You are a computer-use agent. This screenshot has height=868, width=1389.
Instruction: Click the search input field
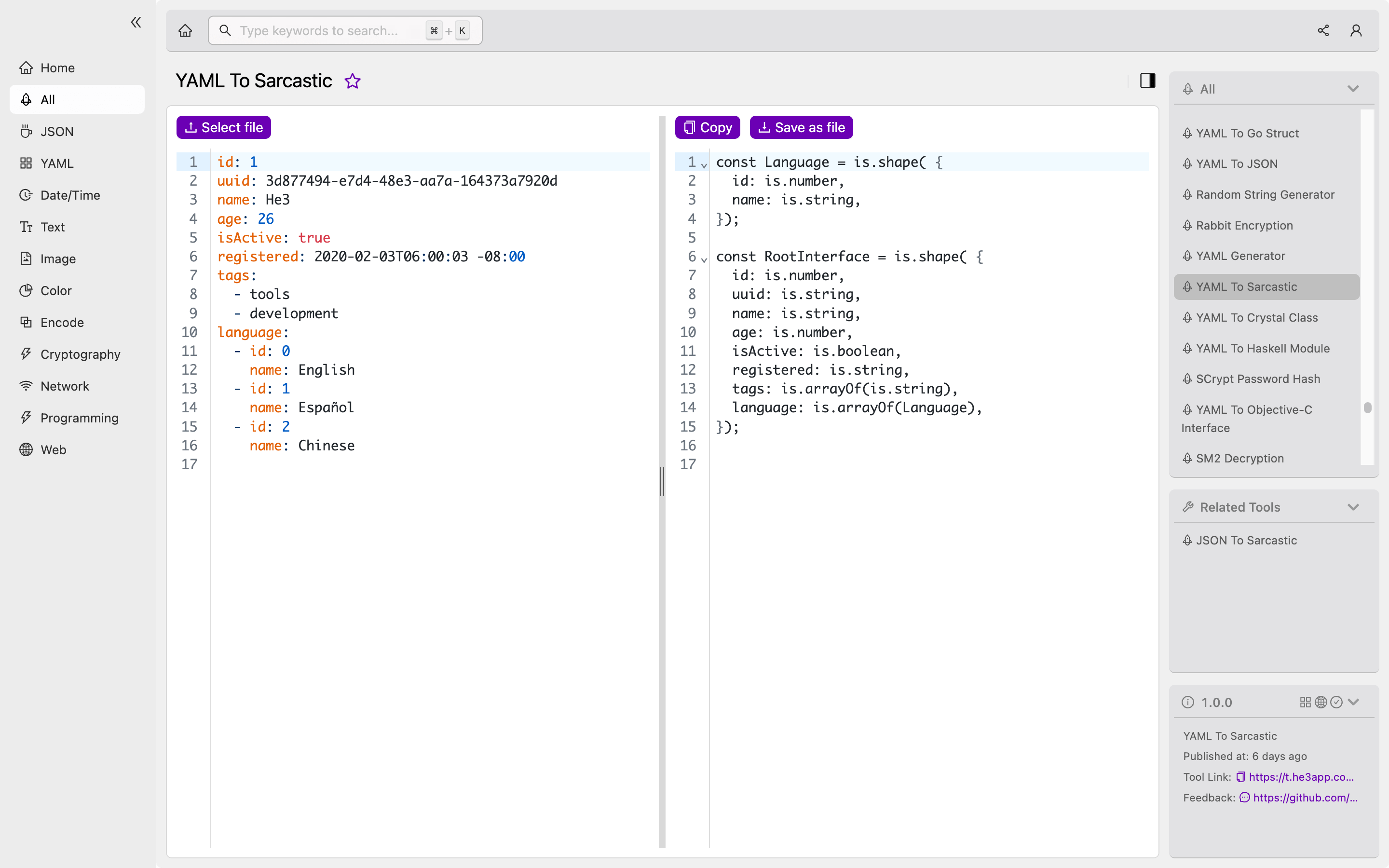pyautogui.click(x=345, y=31)
